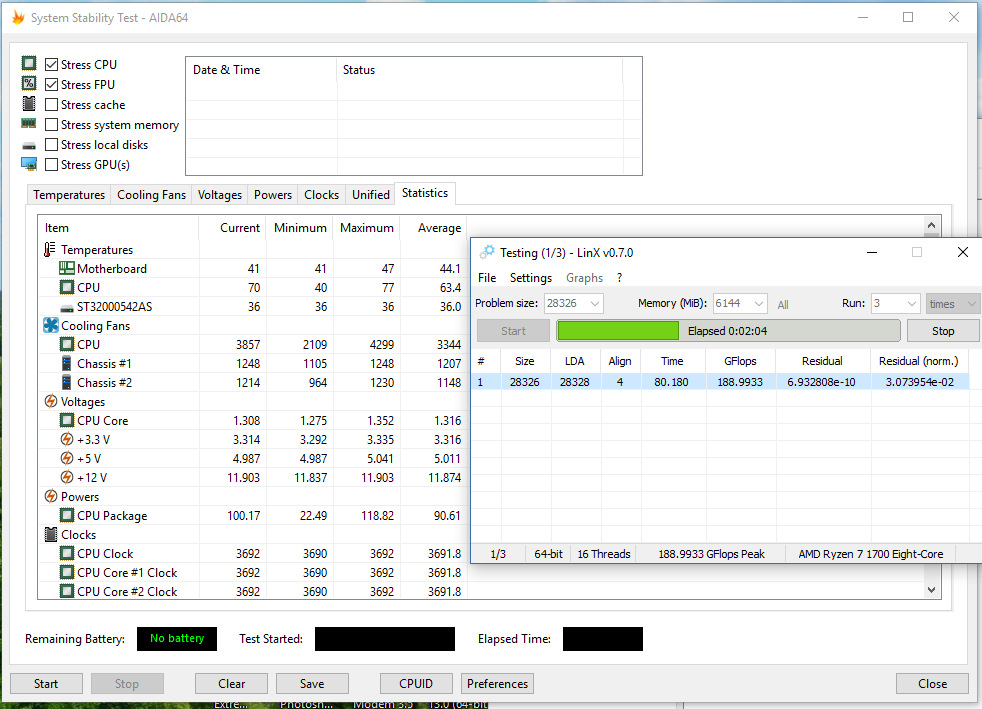Click the GFlops column header in LinX
This screenshot has height=709, width=982.
click(x=740, y=361)
